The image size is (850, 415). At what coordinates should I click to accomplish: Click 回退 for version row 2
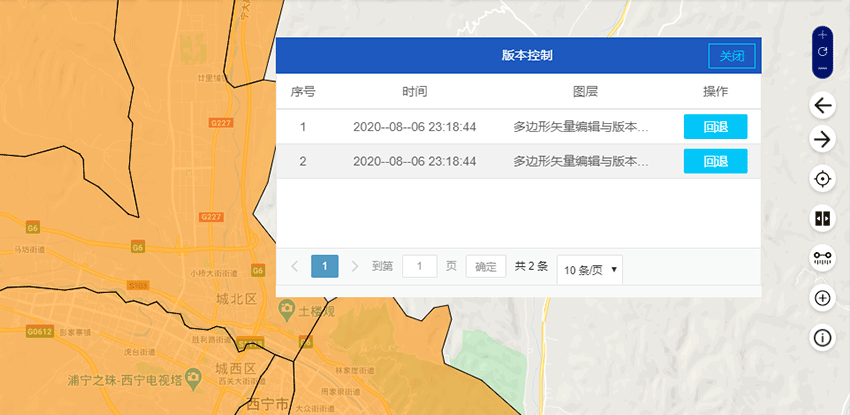point(715,161)
